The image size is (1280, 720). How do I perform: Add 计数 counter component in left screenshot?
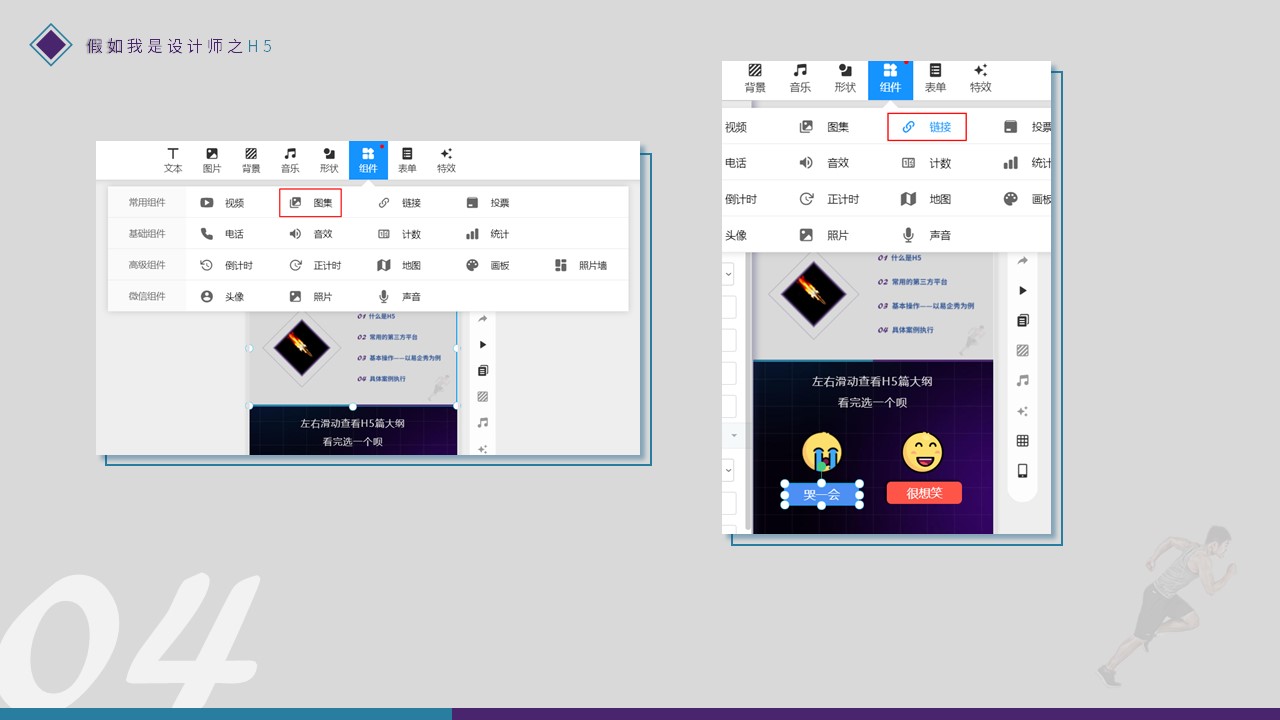coord(399,234)
